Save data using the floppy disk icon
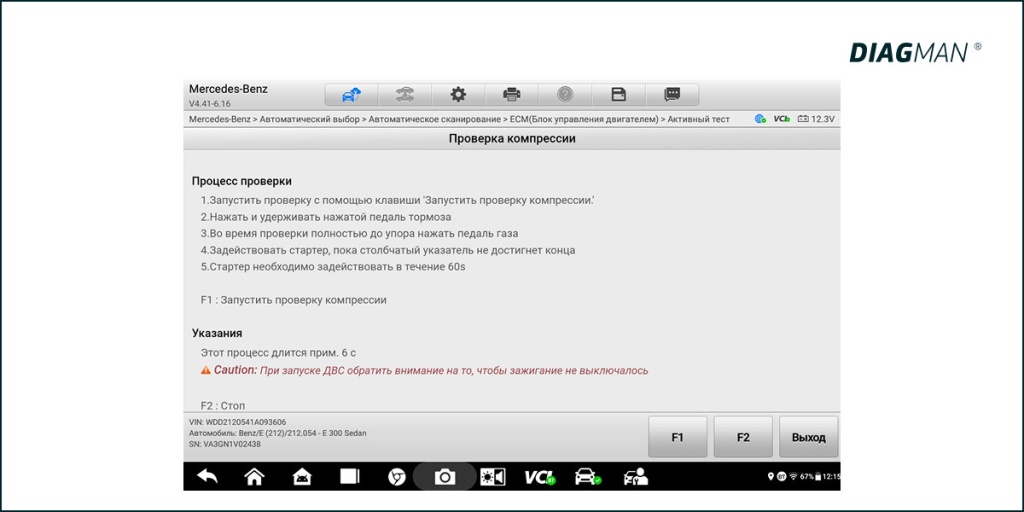The width and height of the screenshot is (1024, 512). pos(619,95)
